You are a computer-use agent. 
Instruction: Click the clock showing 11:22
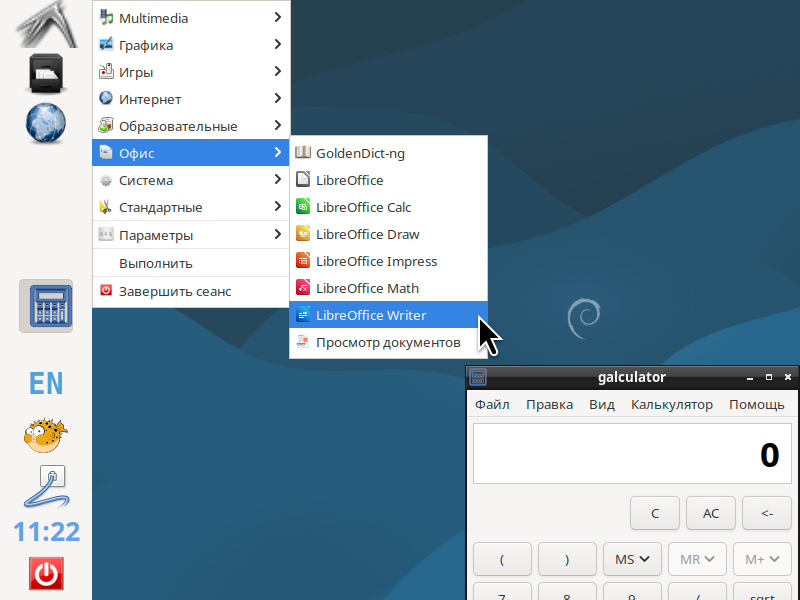pyautogui.click(x=46, y=532)
